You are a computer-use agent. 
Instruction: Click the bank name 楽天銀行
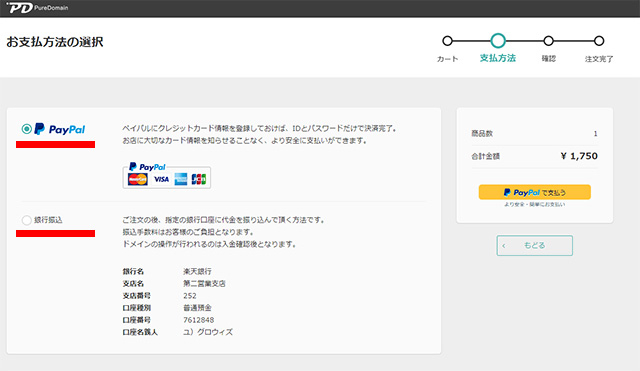[197, 271]
